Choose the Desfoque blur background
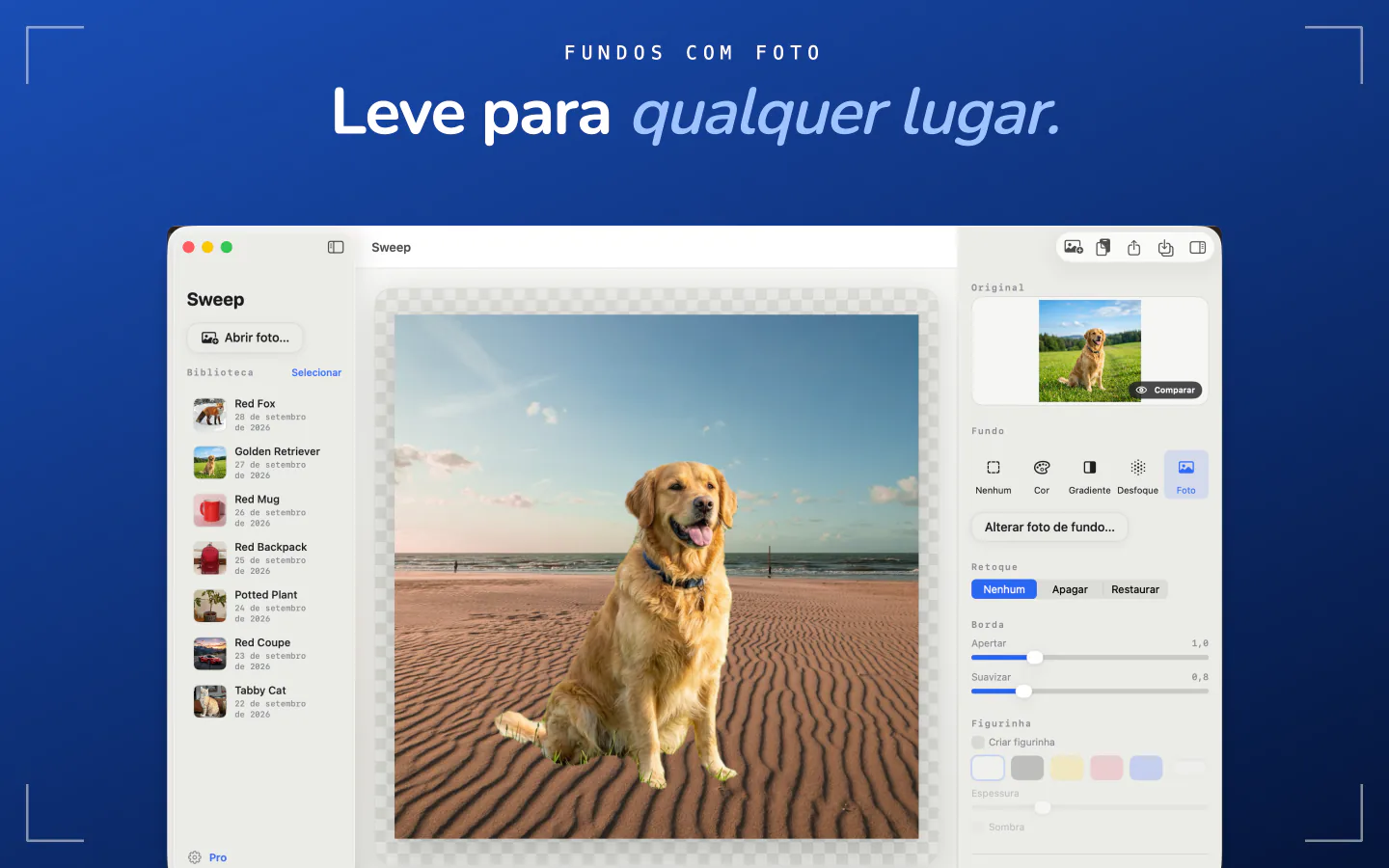Screen dimensions: 1389x868 coord(1138,475)
